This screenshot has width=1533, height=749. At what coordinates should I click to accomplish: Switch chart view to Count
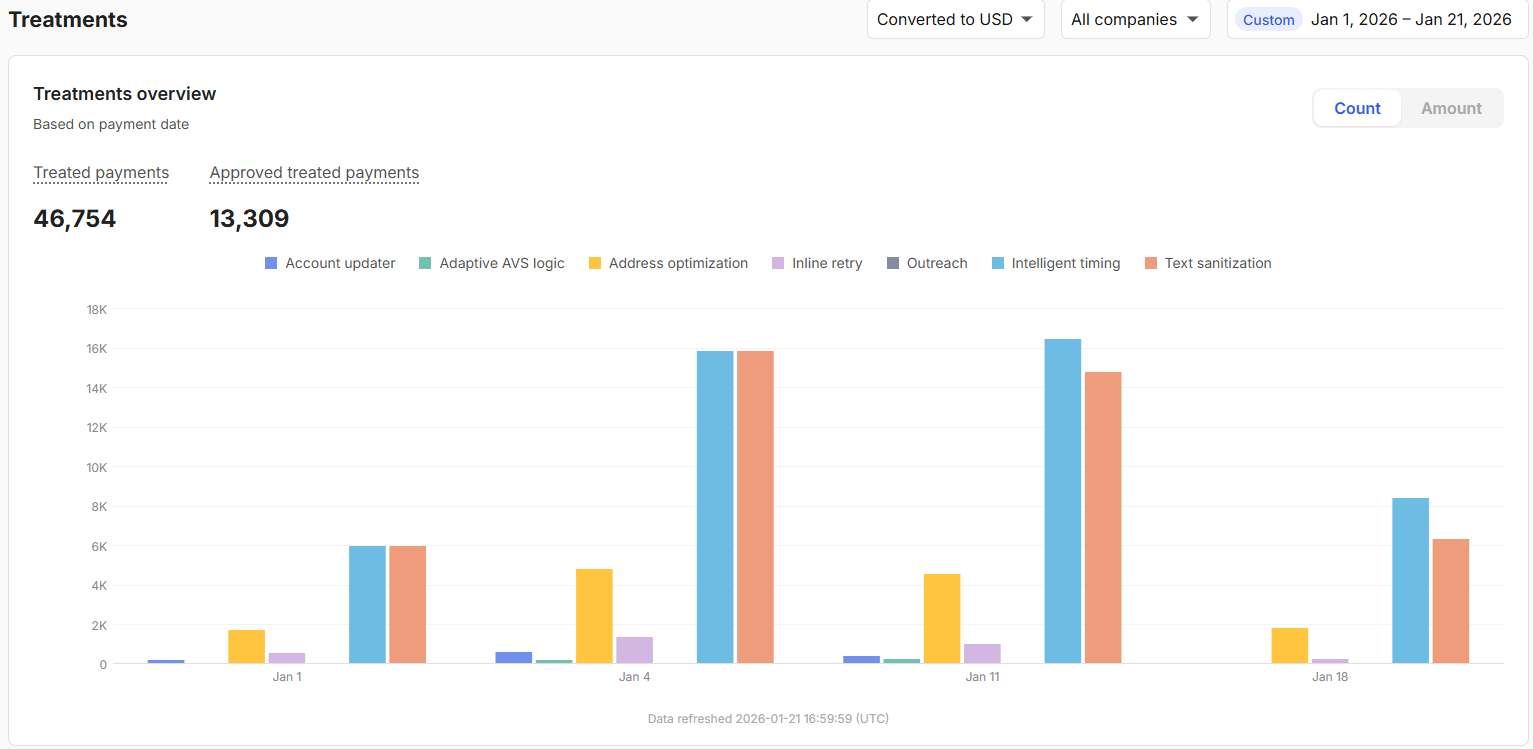tap(1357, 108)
